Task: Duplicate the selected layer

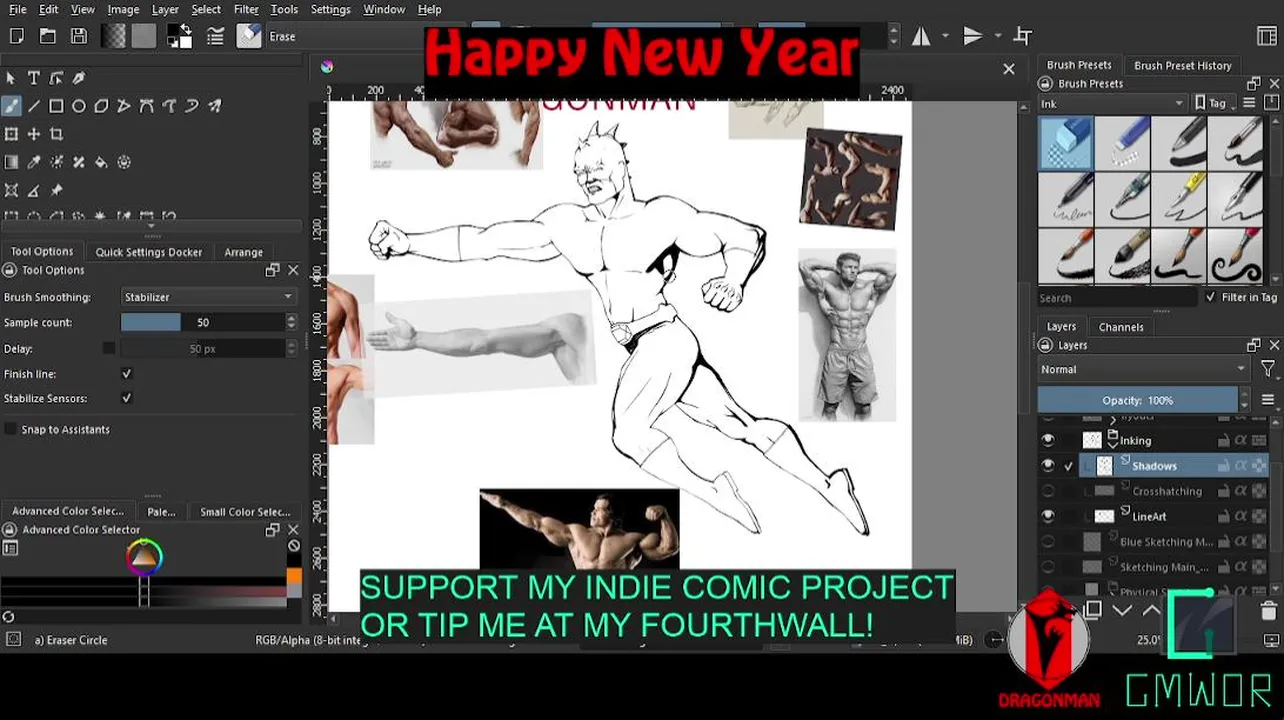Action: click(x=1093, y=609)
